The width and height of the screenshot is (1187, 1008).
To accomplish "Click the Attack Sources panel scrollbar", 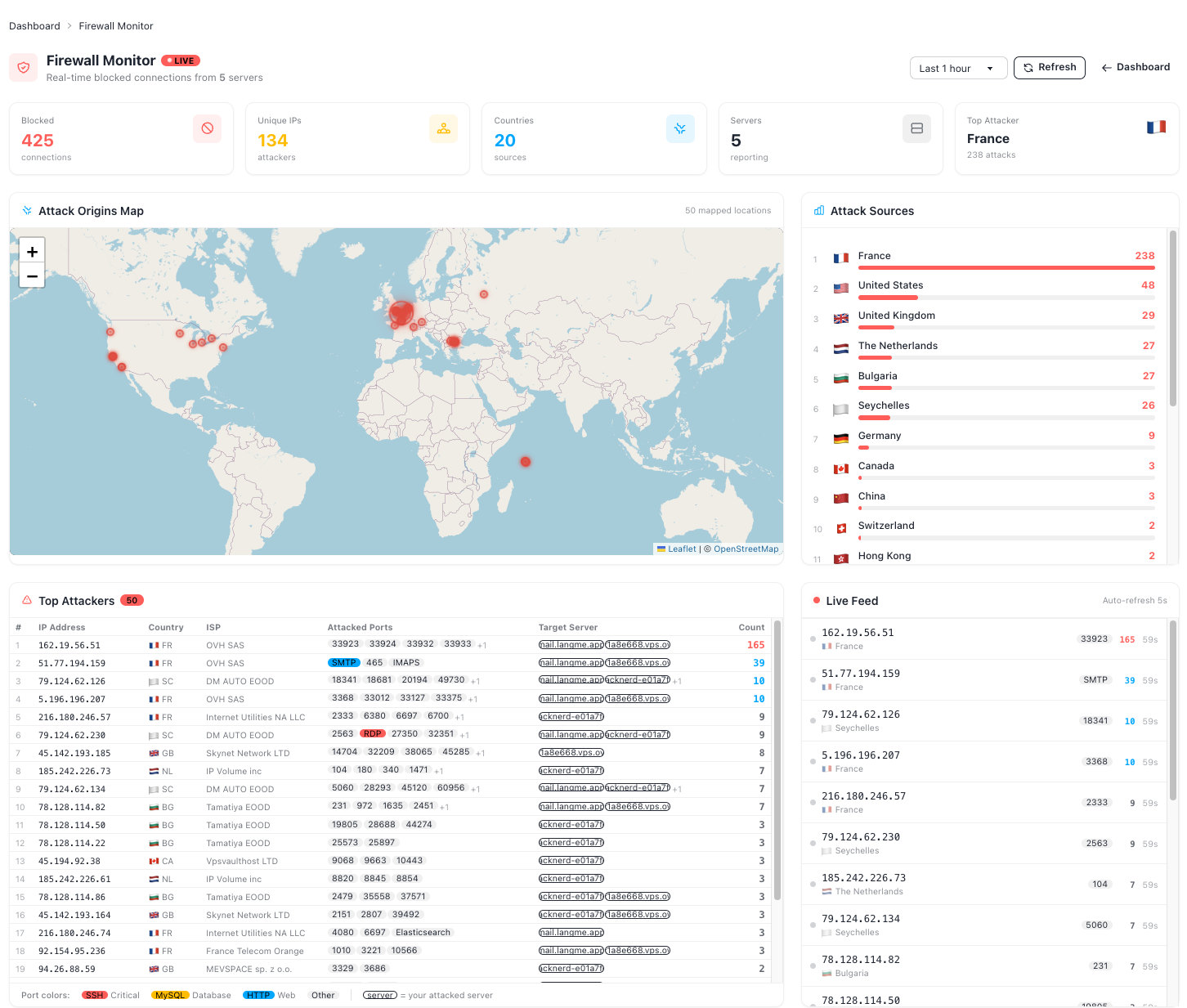I will click(1173, 319).
